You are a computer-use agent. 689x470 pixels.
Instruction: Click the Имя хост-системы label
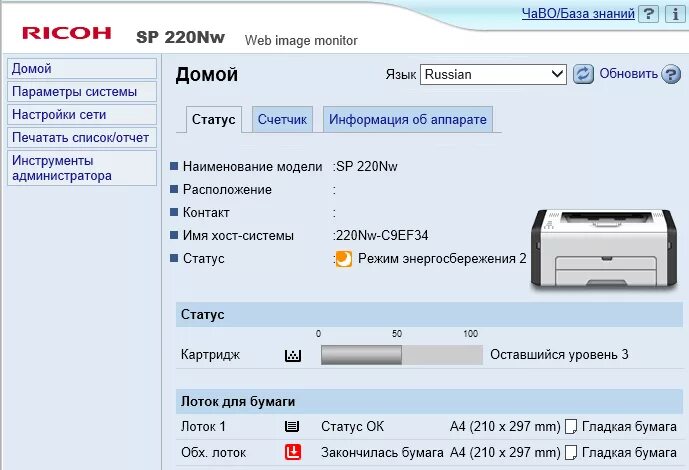(x=238, y=235)
